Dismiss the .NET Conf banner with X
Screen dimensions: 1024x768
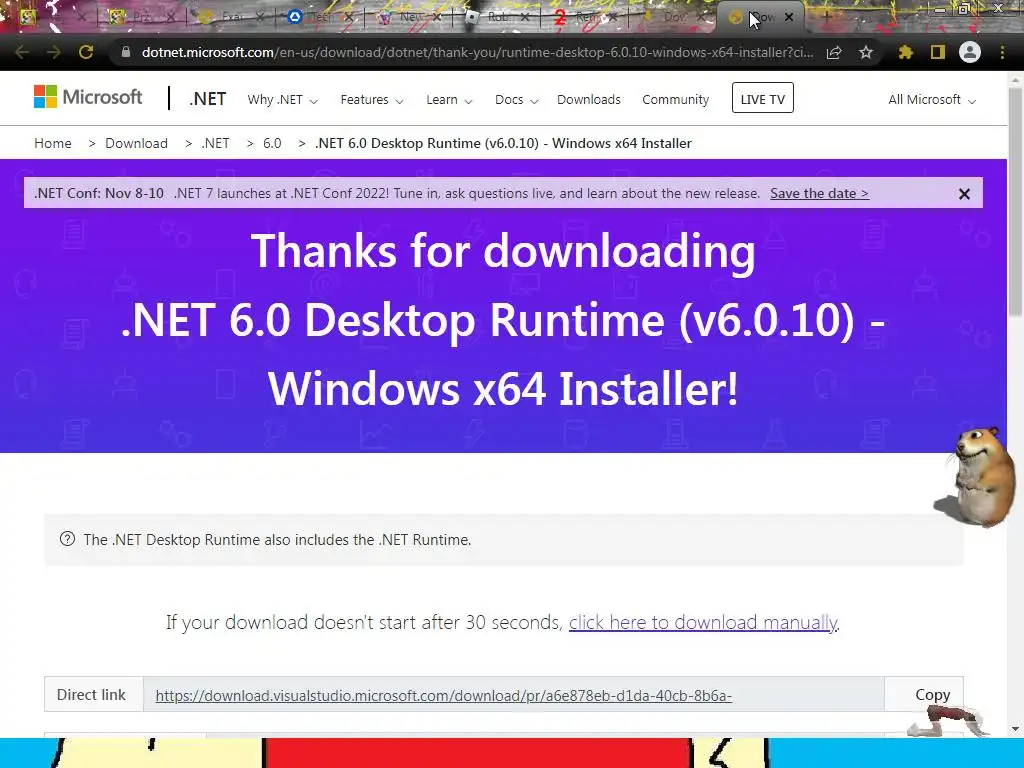point(964,194)
